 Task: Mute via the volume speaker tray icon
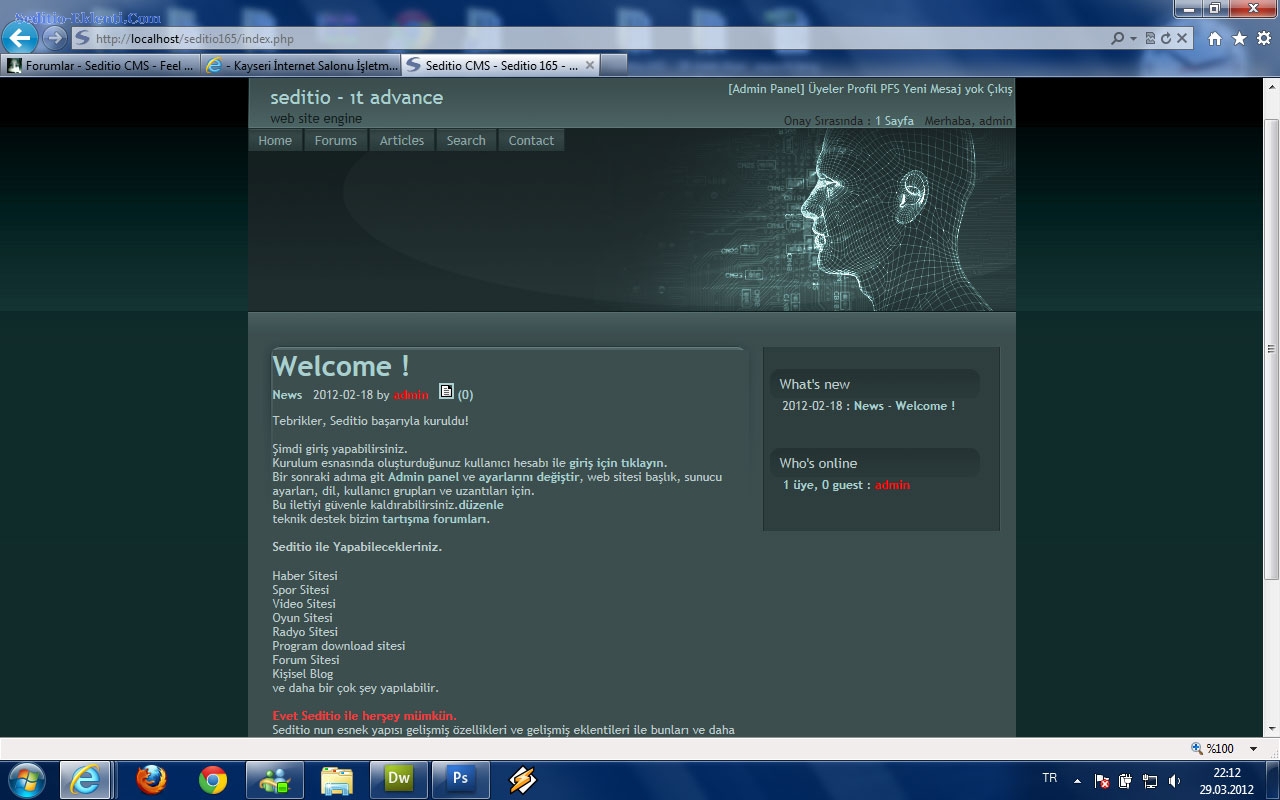coord(1175,781)
